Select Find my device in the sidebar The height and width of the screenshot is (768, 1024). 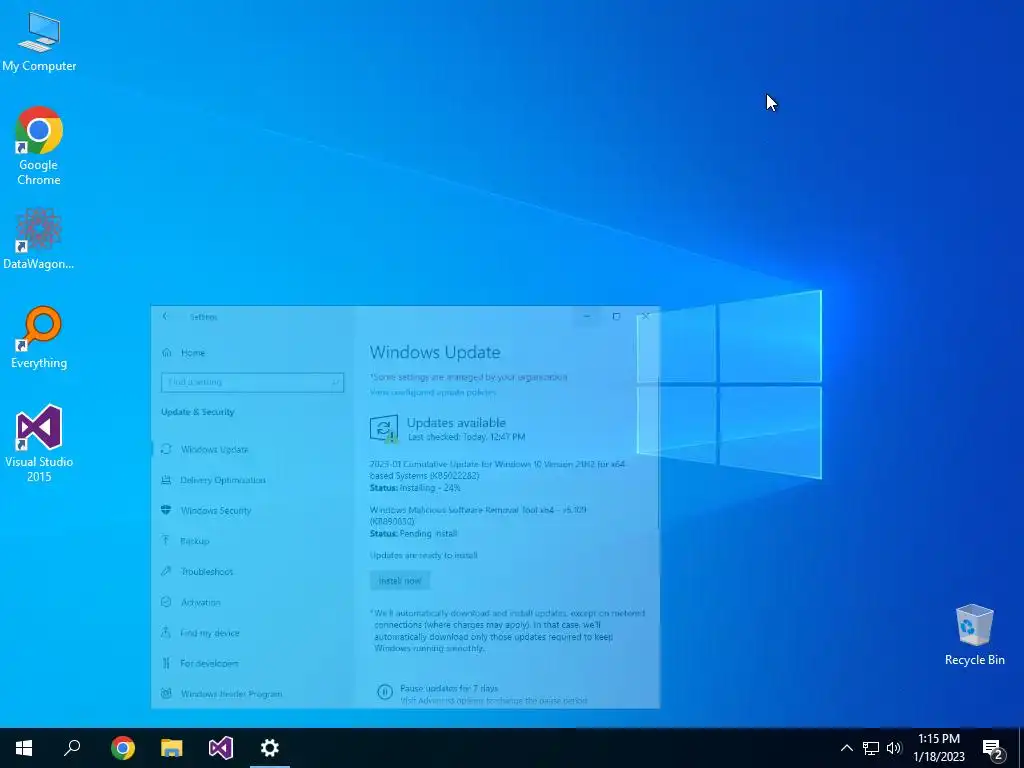coord(253,633)
